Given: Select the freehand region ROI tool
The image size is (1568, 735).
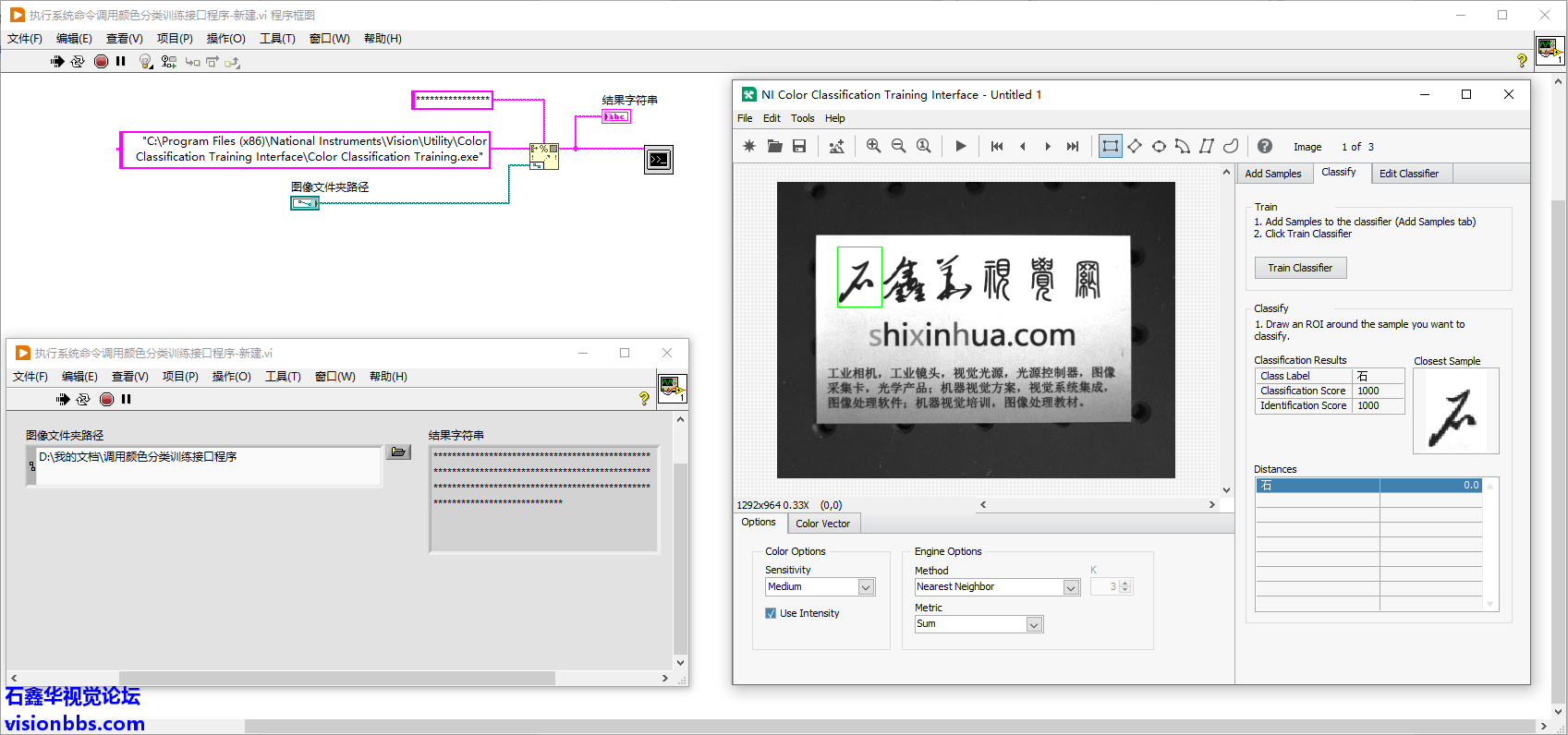Looking at the screenshot, I should point(1231,146).
